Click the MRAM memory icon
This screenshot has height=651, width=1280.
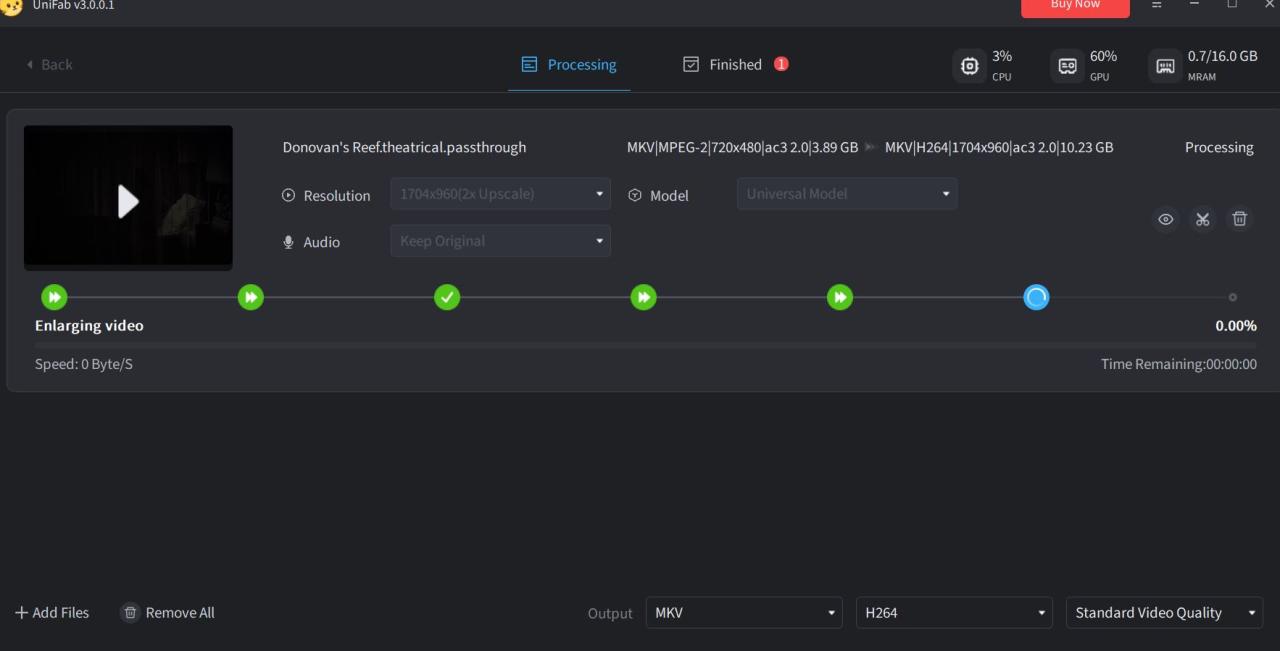tap(1165, 66)
